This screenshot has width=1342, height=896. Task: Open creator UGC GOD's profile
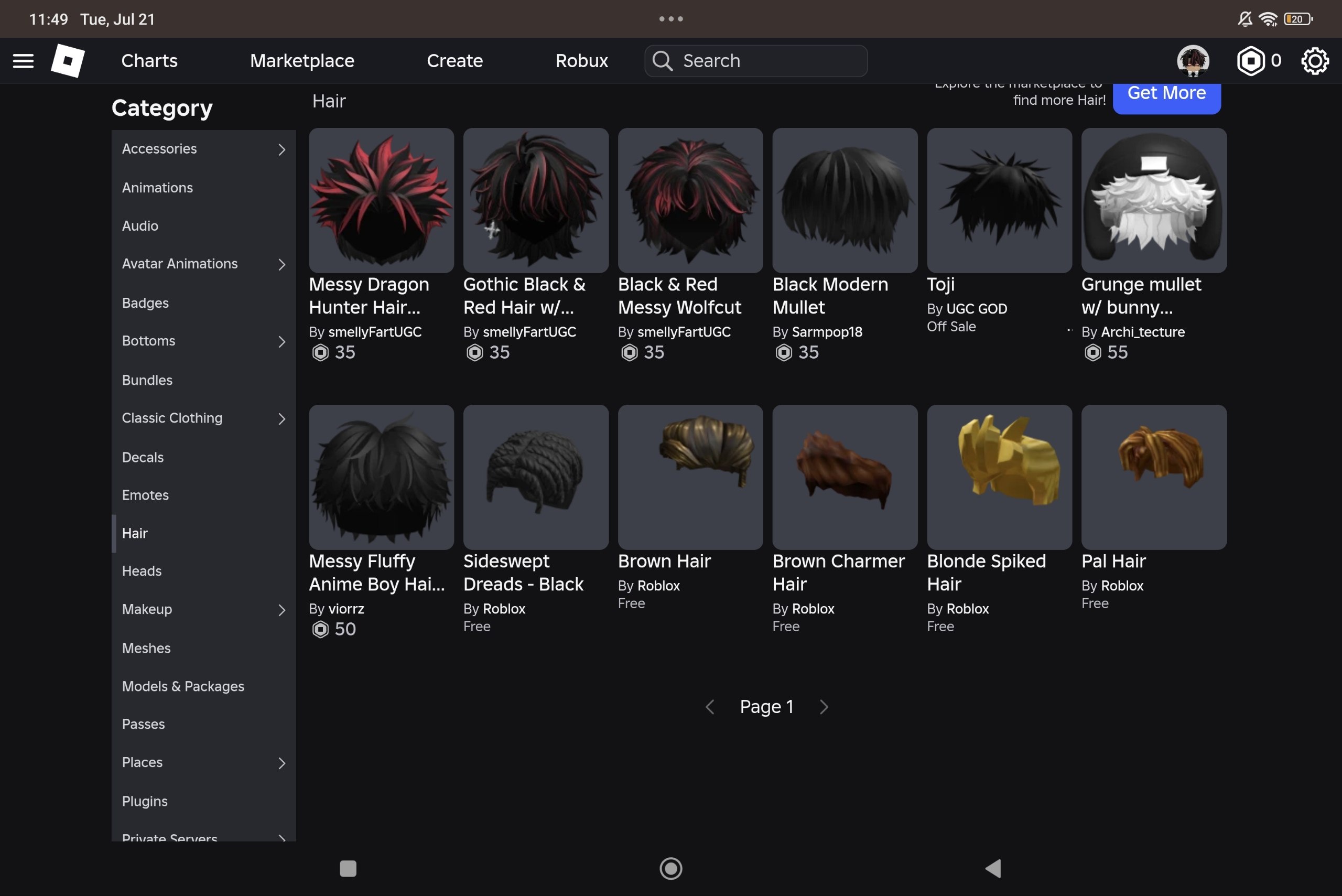[977, 309]
